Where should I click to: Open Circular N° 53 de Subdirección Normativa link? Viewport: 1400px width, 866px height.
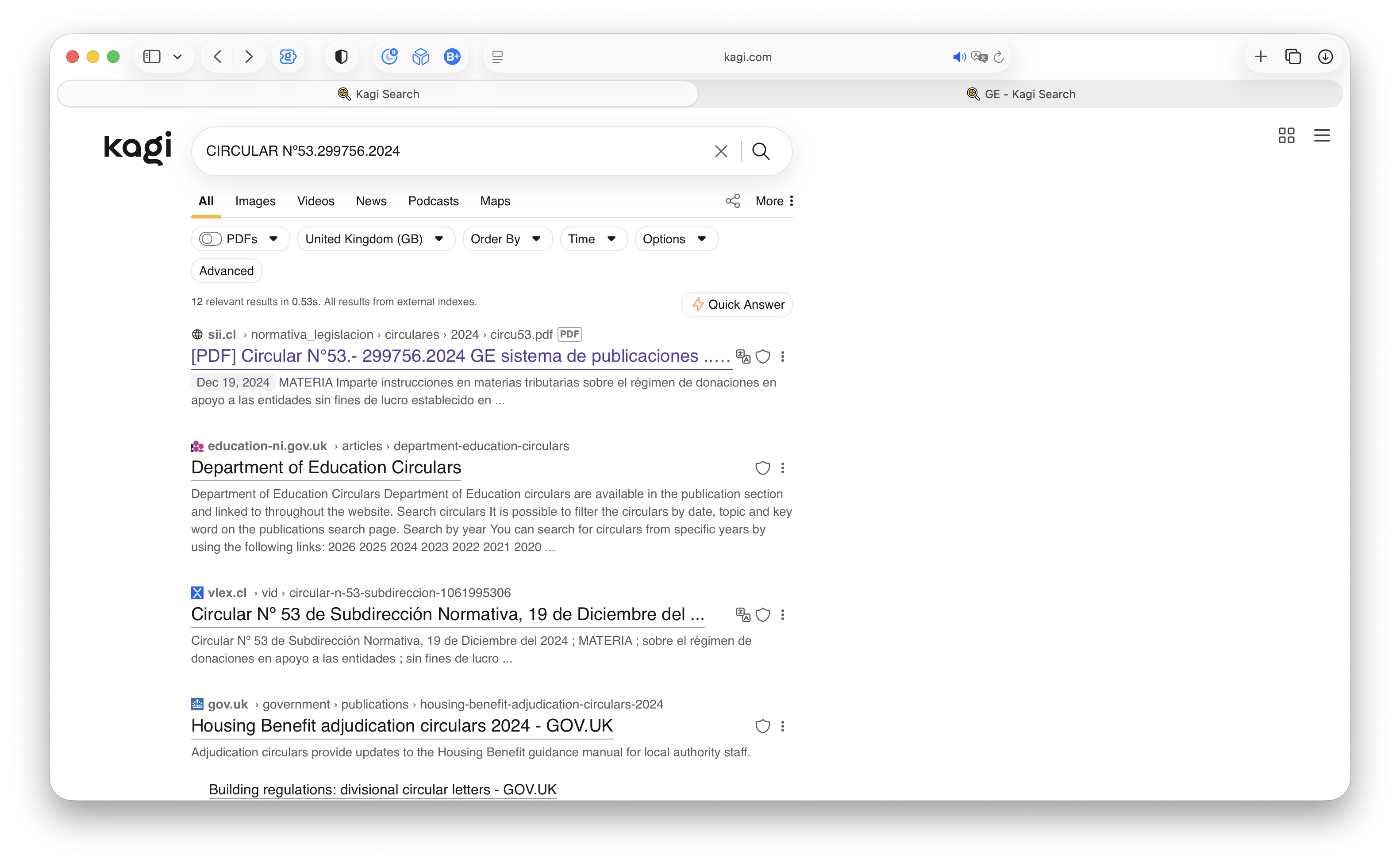447,614
